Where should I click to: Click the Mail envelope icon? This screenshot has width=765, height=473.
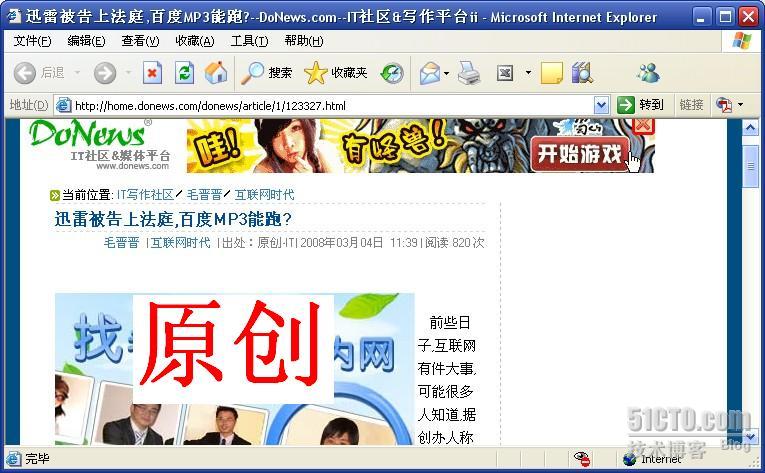429,74
